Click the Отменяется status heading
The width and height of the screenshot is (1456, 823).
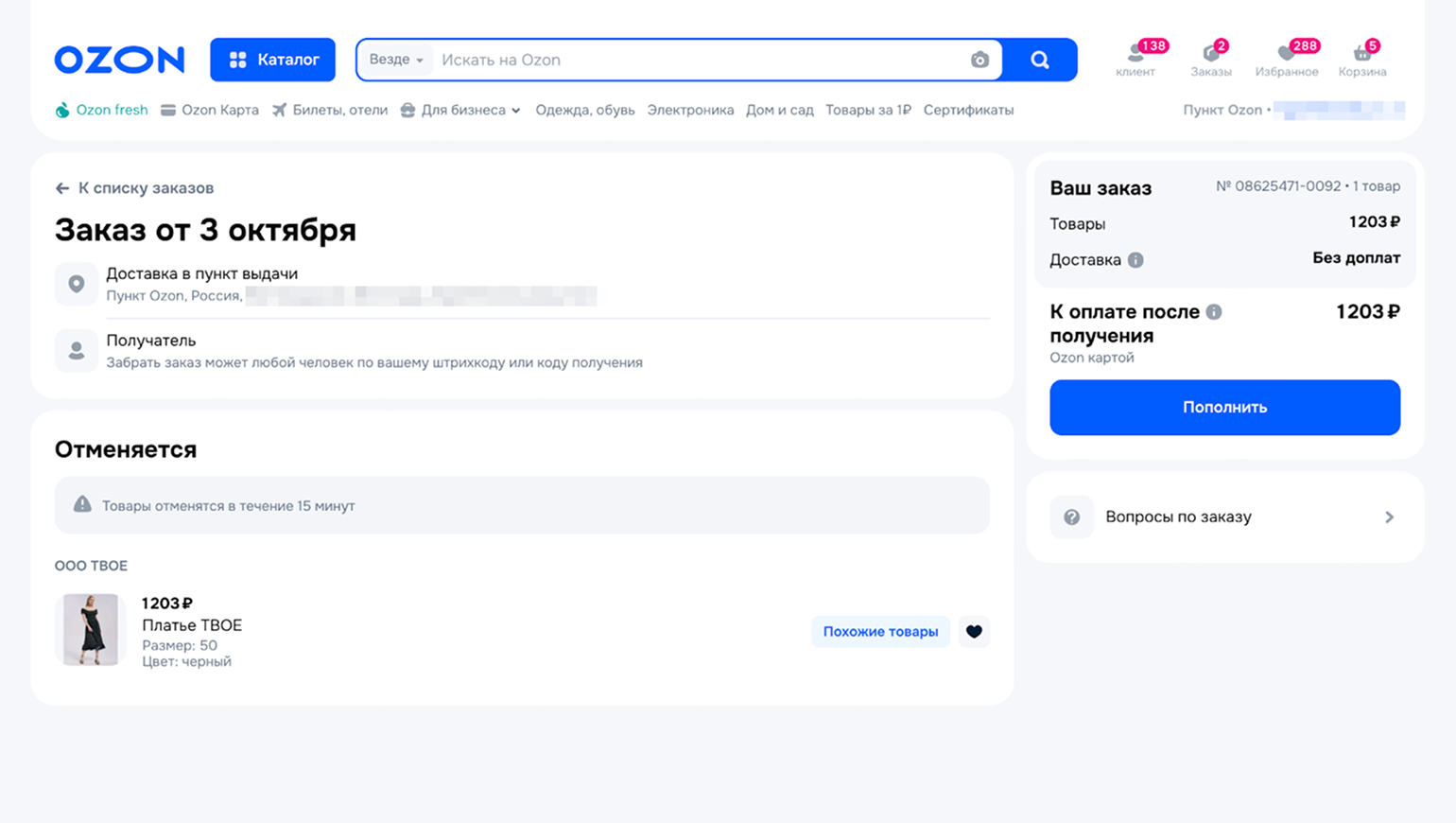(126, 449)
